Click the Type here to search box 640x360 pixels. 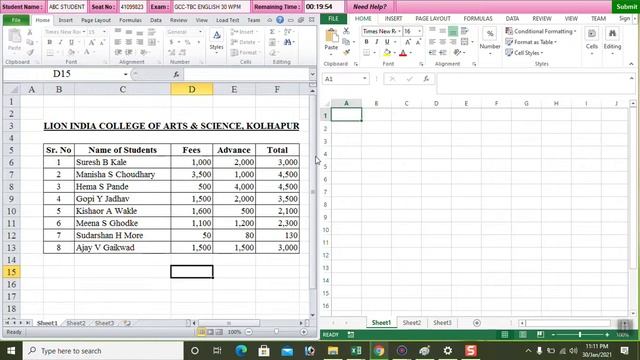tap(104, 351)
